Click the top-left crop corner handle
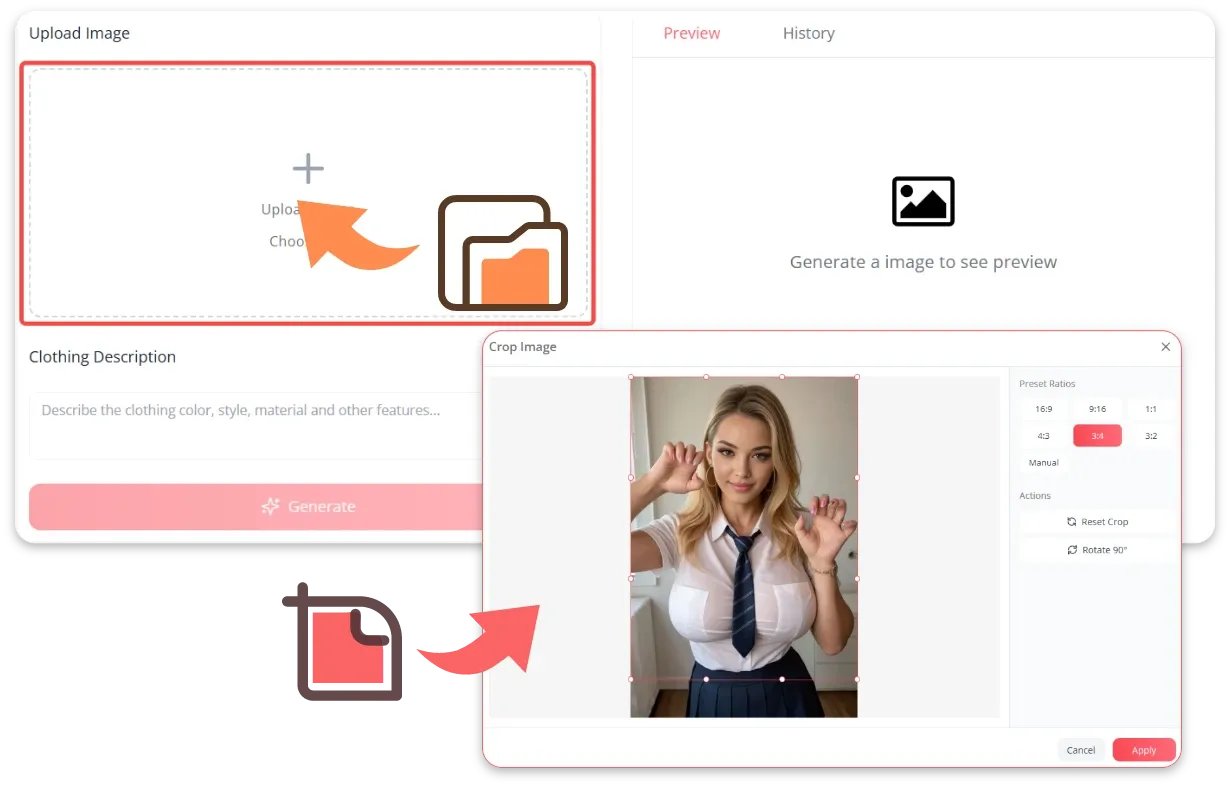Image resolution: width=1230 pixels, height=787 pixels. [x=631, y=377]
